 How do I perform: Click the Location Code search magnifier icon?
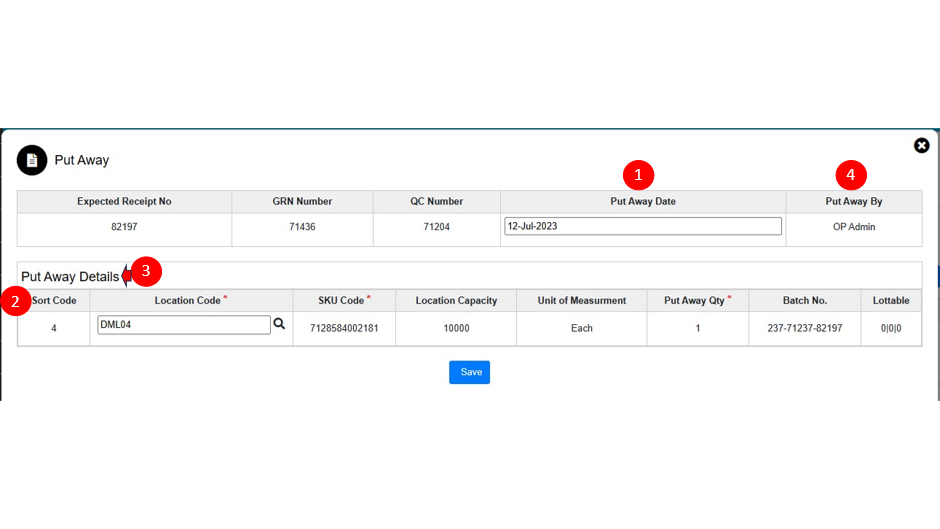point(280,324)
